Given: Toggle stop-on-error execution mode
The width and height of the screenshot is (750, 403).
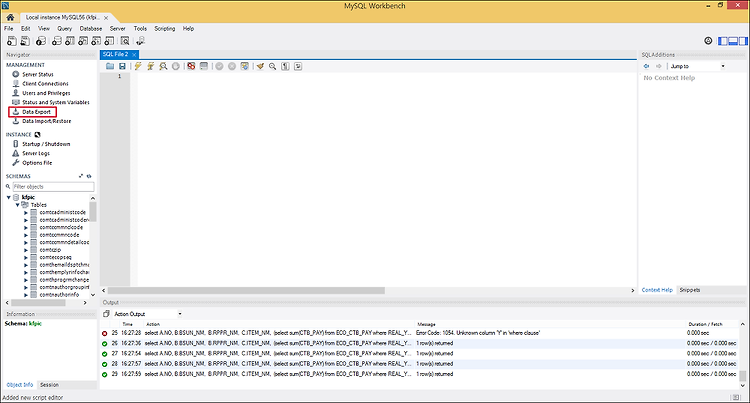Looking at the screenshot, I should tap(191, 66).
